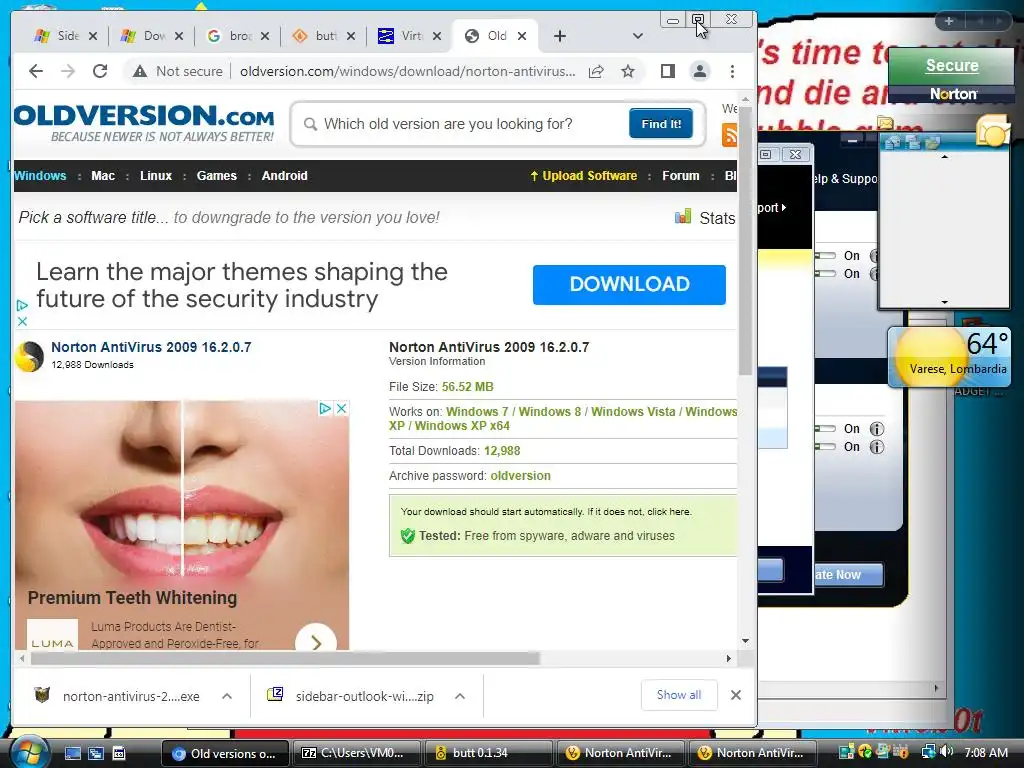
Task: Open Switch between windows quick launch icon
Action: (x=96, y=753)
